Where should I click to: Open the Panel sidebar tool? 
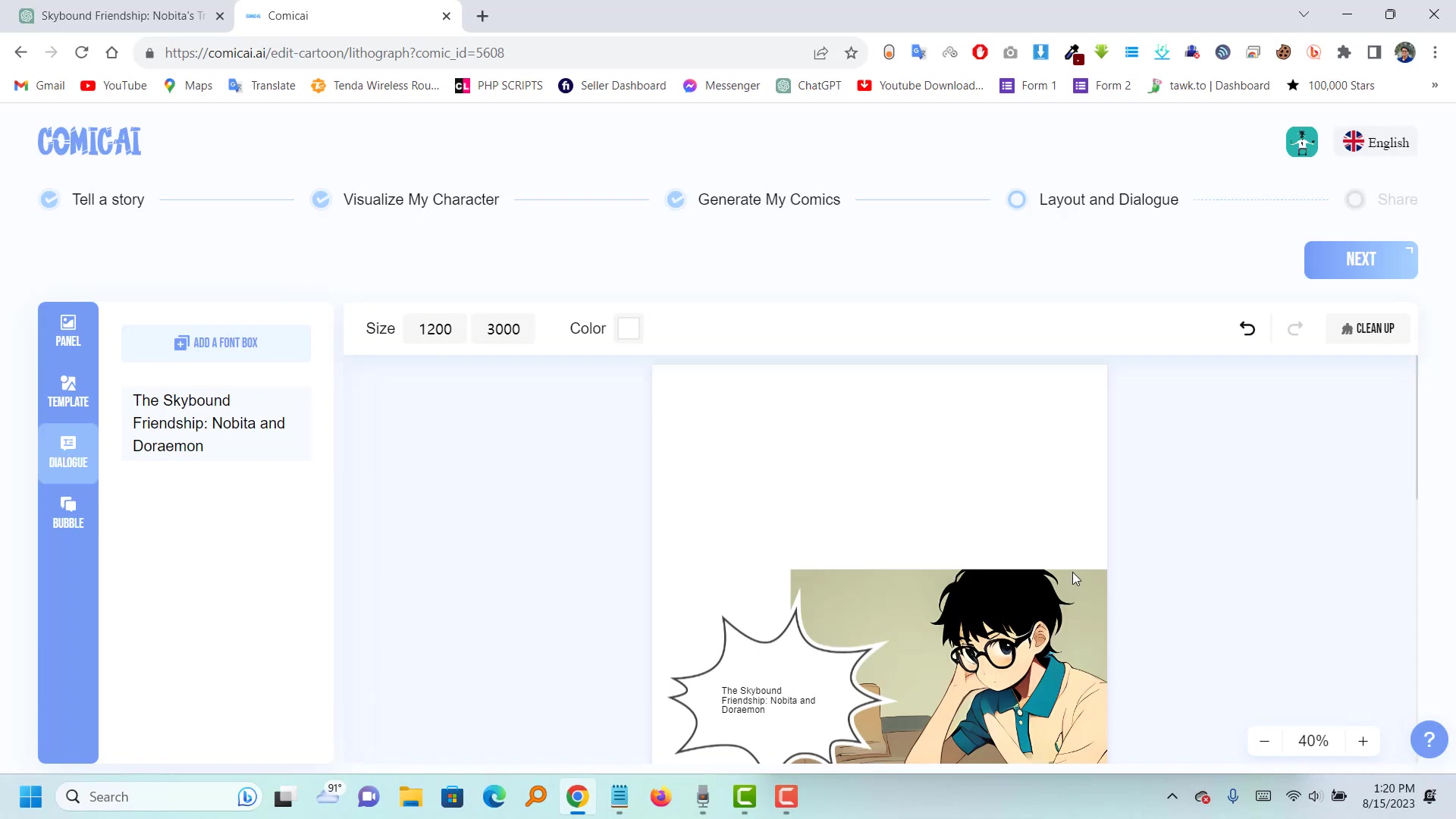[x=67, y=331]
